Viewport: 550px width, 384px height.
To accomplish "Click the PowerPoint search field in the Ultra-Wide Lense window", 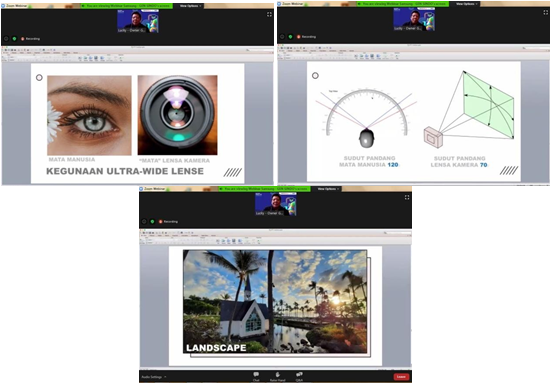I will 260,50.
